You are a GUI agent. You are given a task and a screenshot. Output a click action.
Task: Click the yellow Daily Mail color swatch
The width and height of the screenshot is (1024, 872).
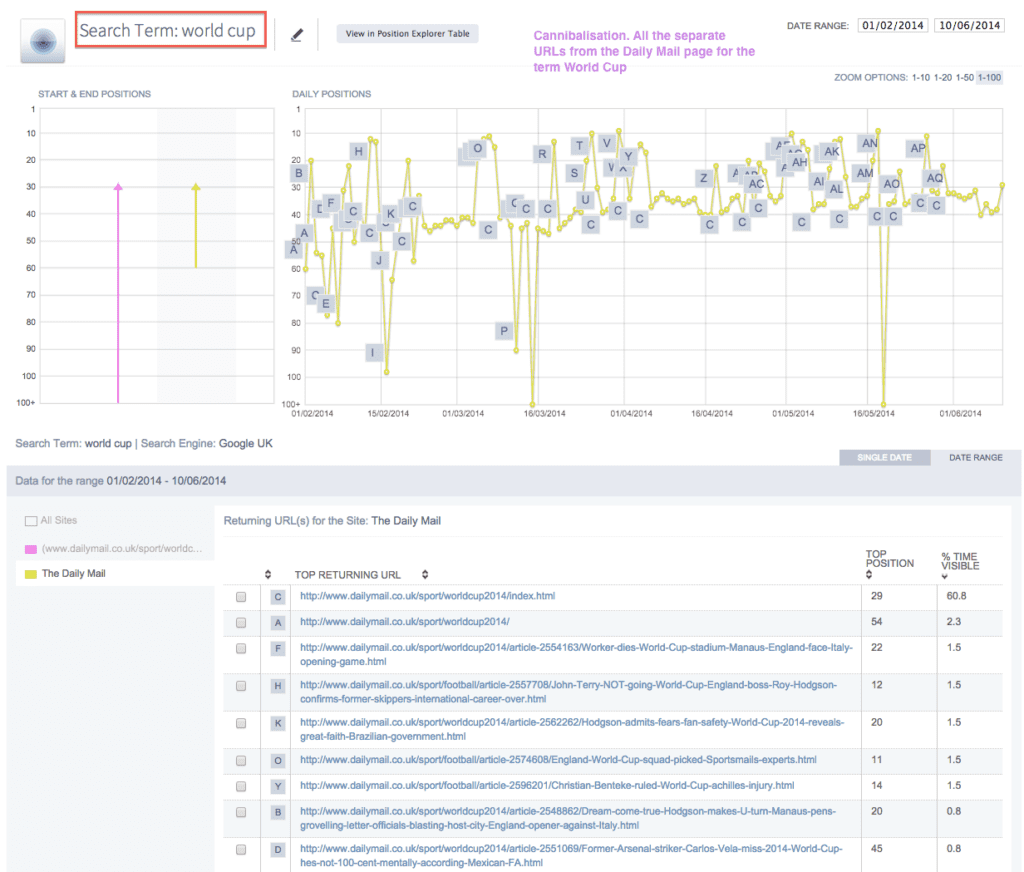click(31, 573)
